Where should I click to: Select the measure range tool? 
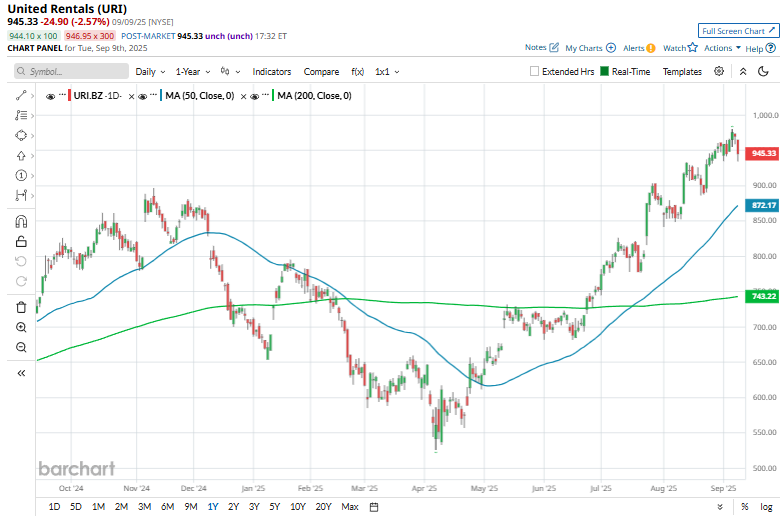point(21,196)
